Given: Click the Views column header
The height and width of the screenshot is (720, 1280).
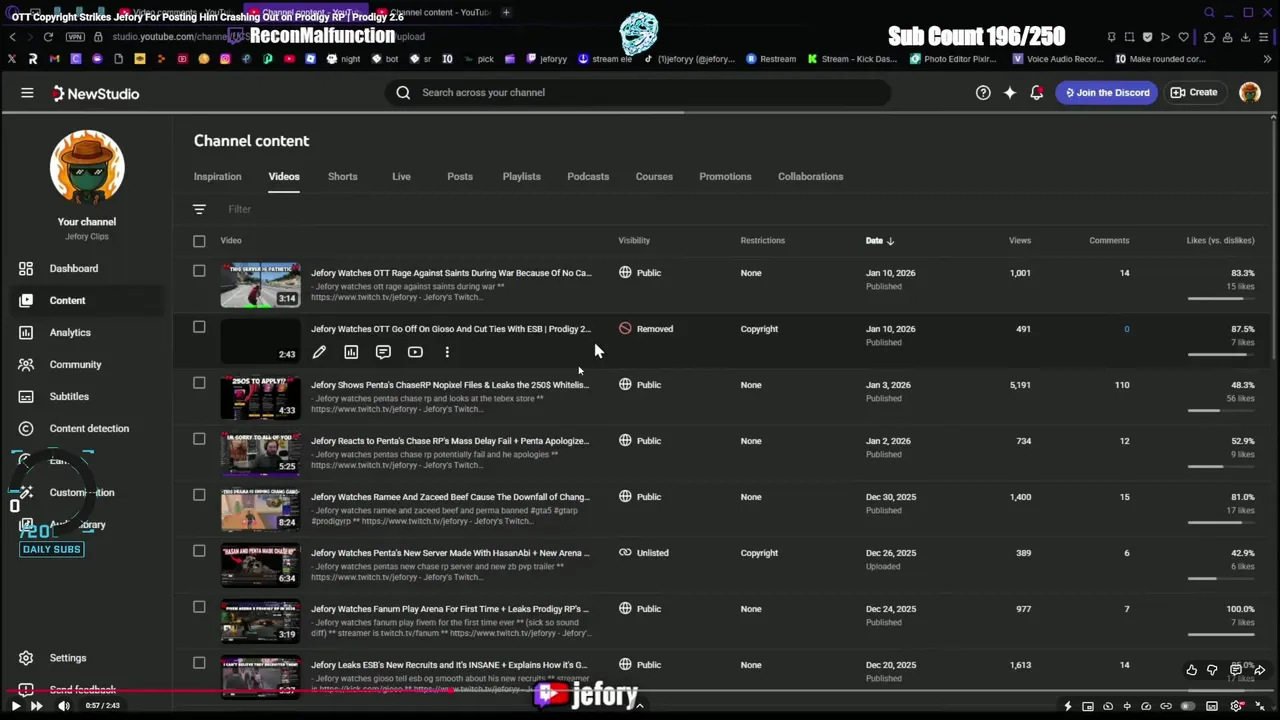Looking at the screenshot, I should pyautogui.click(x=1020, y=240).
